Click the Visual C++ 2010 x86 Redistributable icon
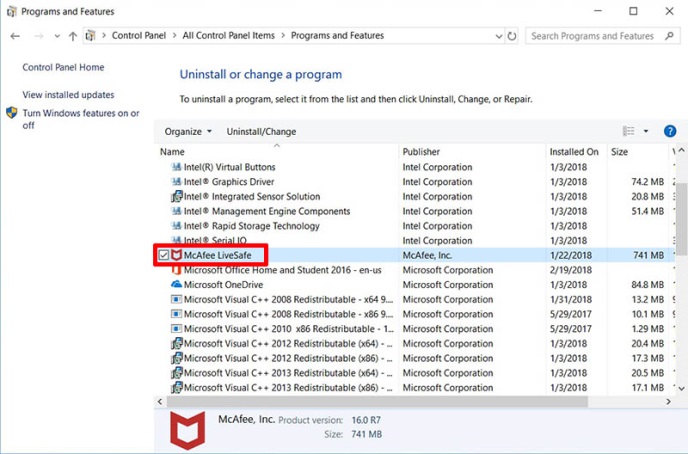The width and height of the screenshot is (688, 454). [176, 329]
